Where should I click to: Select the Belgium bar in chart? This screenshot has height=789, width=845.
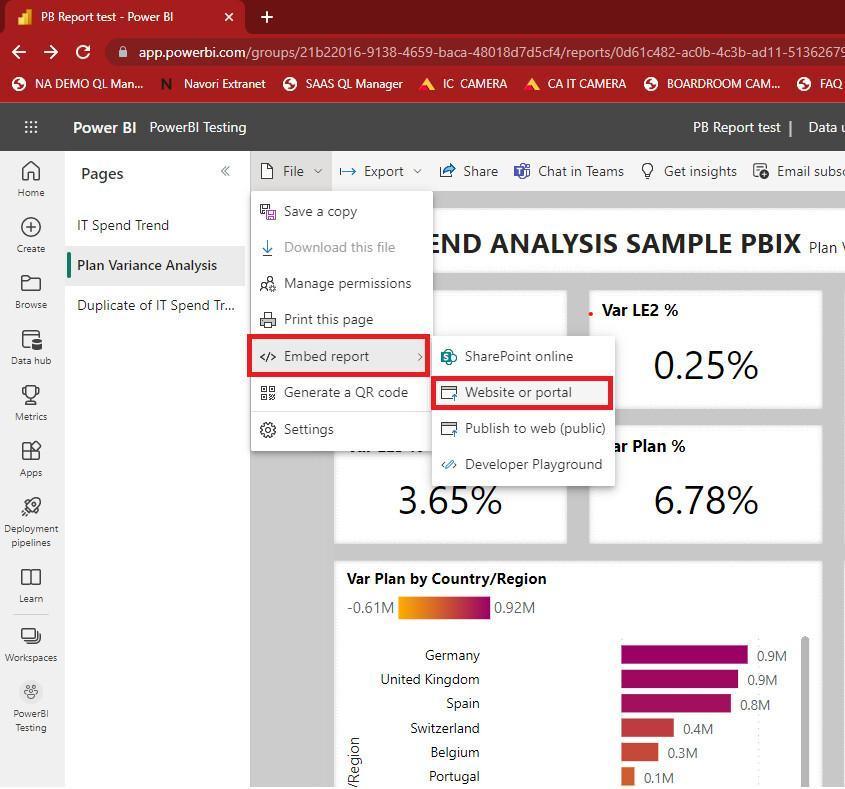640,752
